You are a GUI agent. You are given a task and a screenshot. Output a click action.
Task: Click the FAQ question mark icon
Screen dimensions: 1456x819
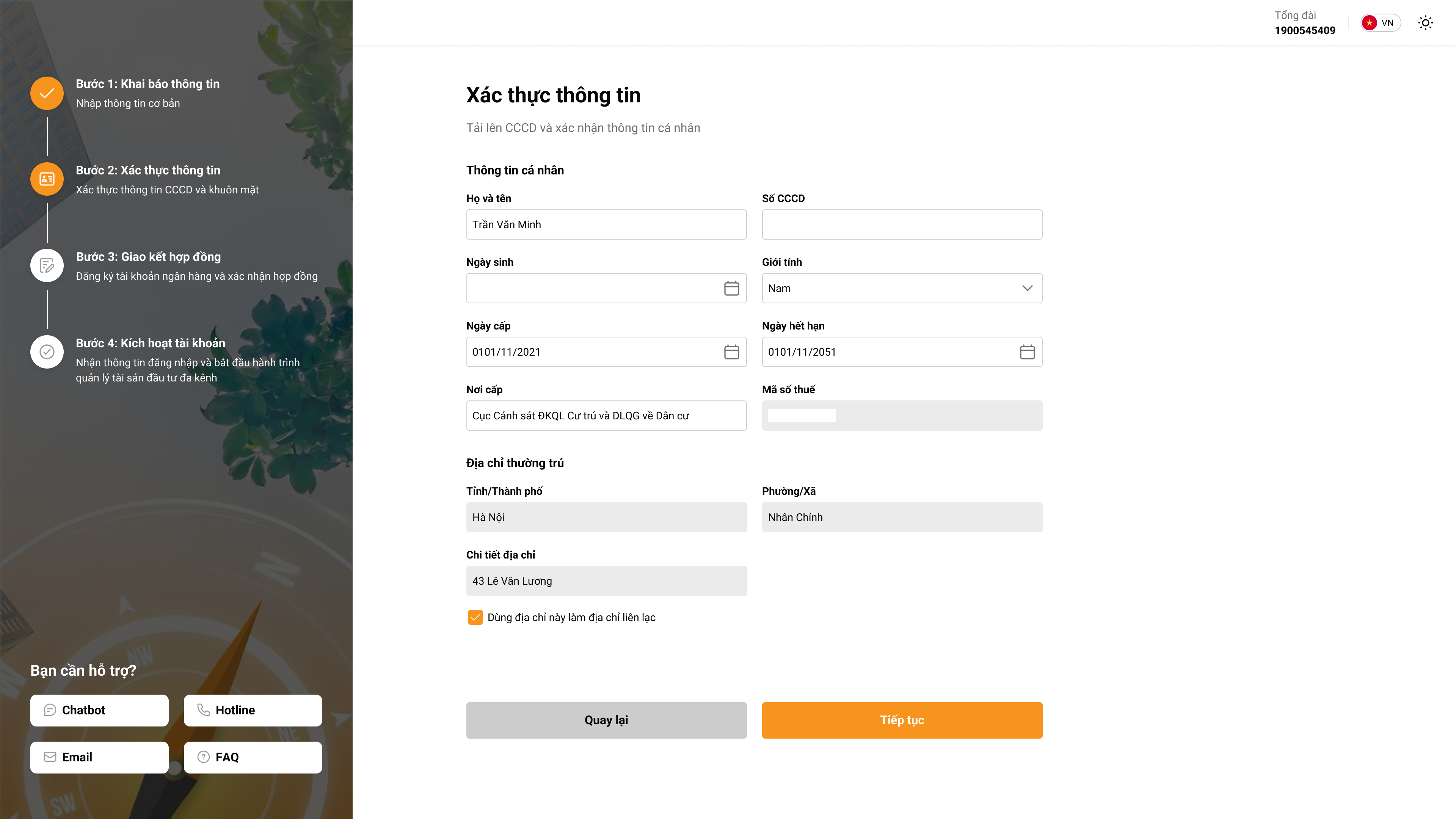coord(204,757)
